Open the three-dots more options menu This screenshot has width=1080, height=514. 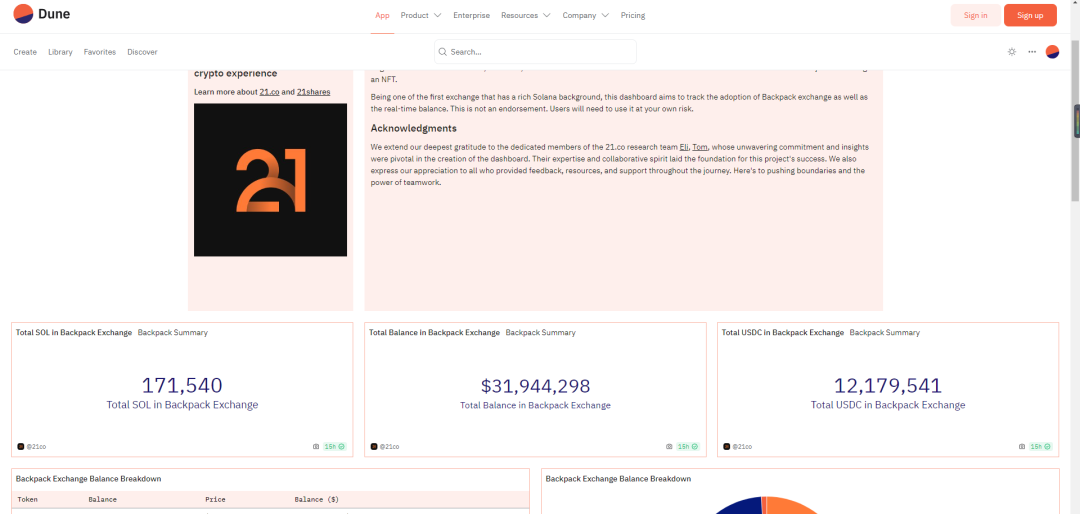pyautogui.click(x=1032, y=52)
